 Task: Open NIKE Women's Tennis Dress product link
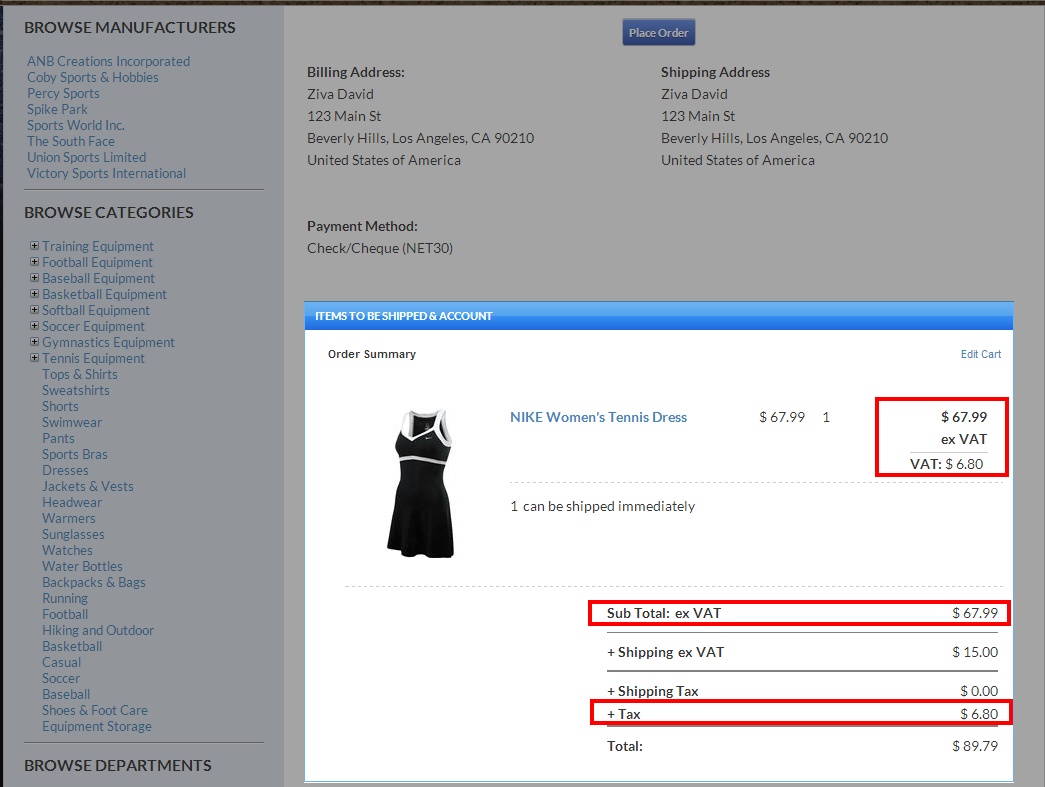coord(598,417)
